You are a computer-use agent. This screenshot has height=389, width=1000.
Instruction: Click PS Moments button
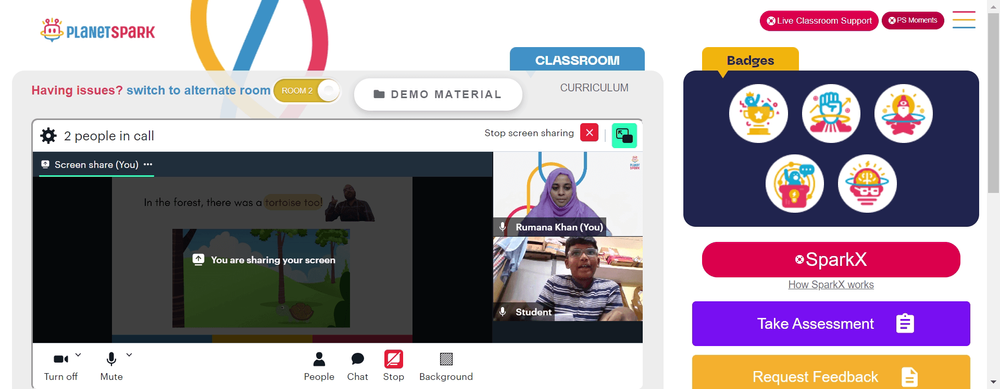coord(913,20)
